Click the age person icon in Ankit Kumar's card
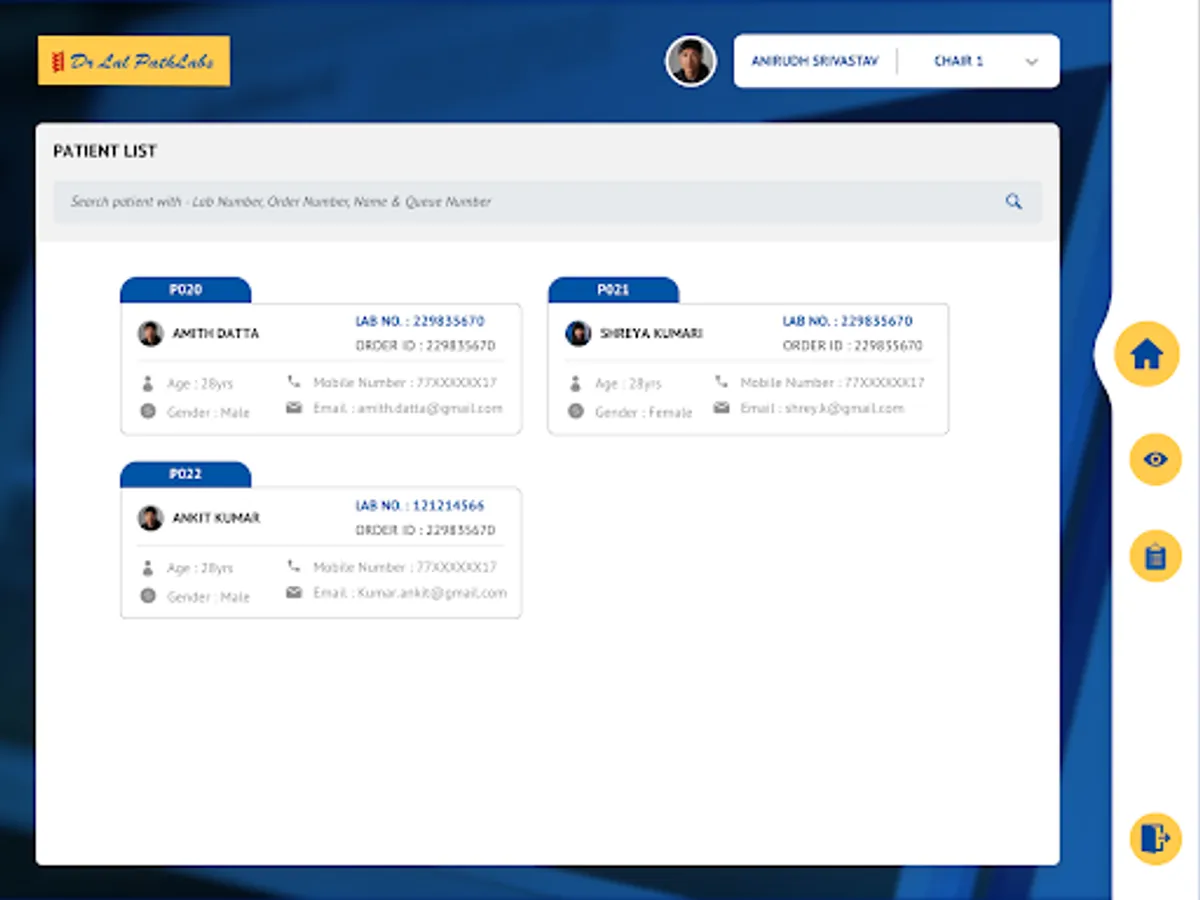This screenshot has width=1200, height=900. point(148,568)
